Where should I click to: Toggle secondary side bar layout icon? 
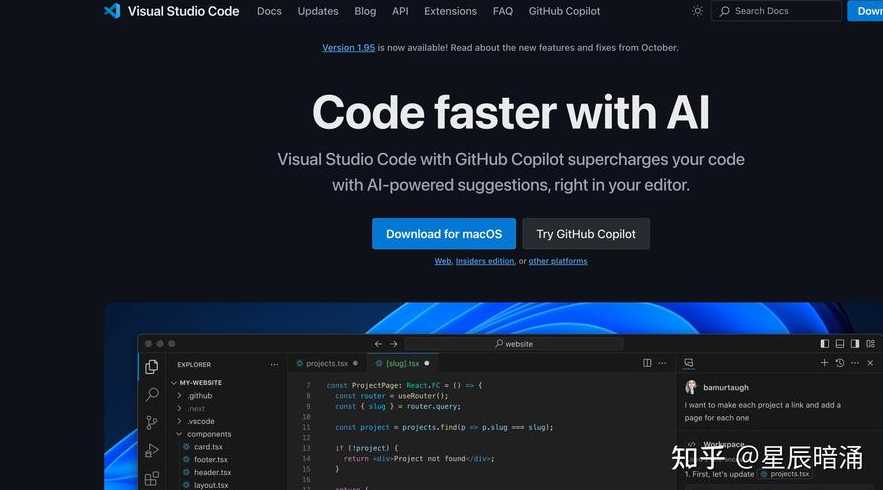click(855, 344)
